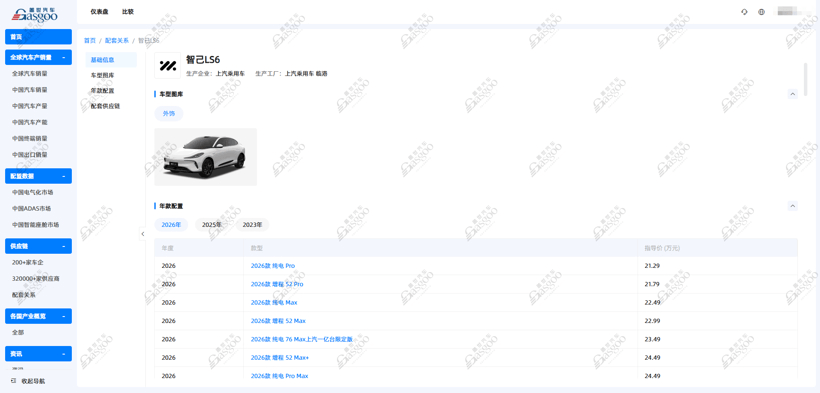
Task: Click the 智己LS6 title text
Action: [203, 60]
